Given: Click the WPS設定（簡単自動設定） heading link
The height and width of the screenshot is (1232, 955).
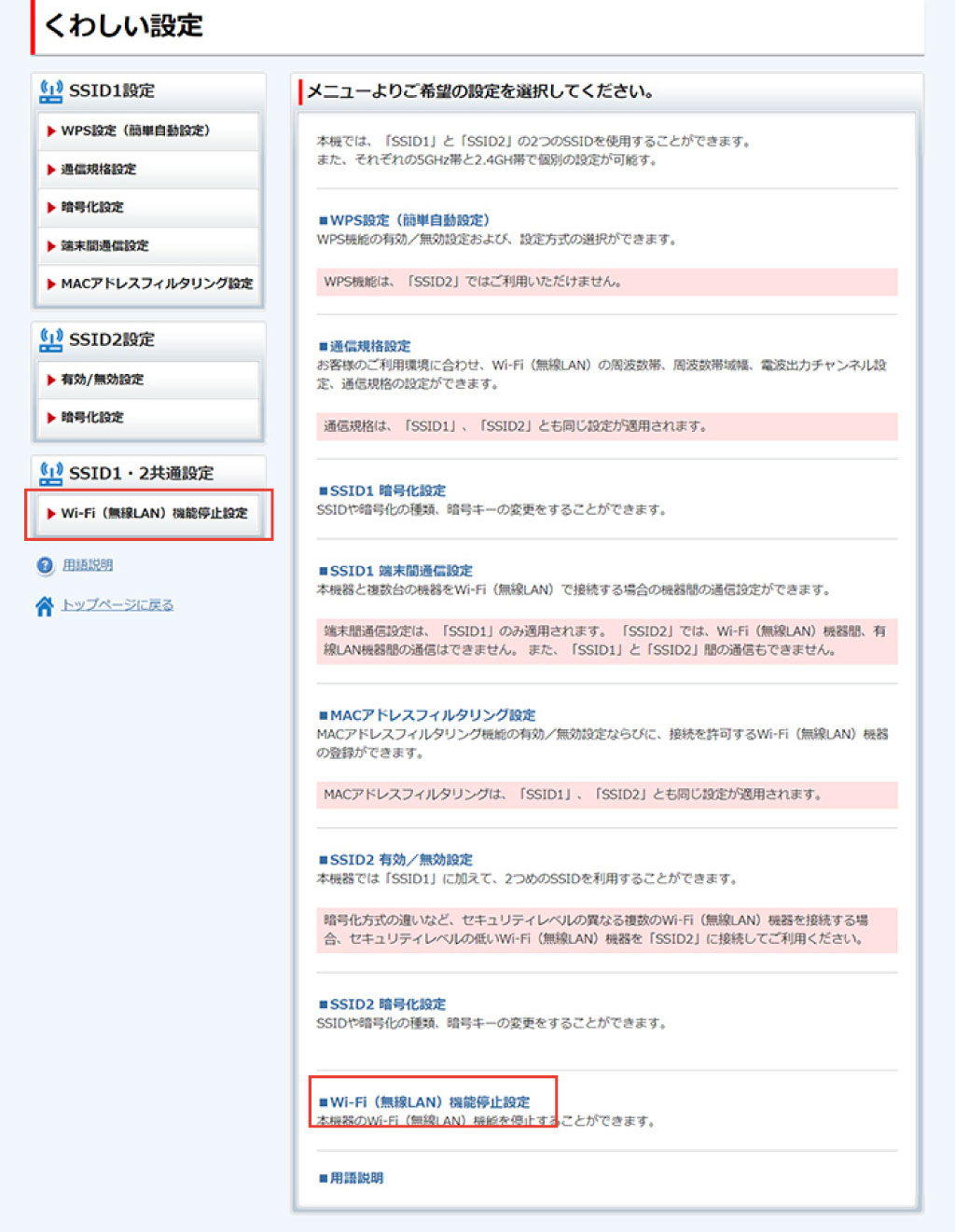Looking at the screenshot, I should click(x=408, y=221).
